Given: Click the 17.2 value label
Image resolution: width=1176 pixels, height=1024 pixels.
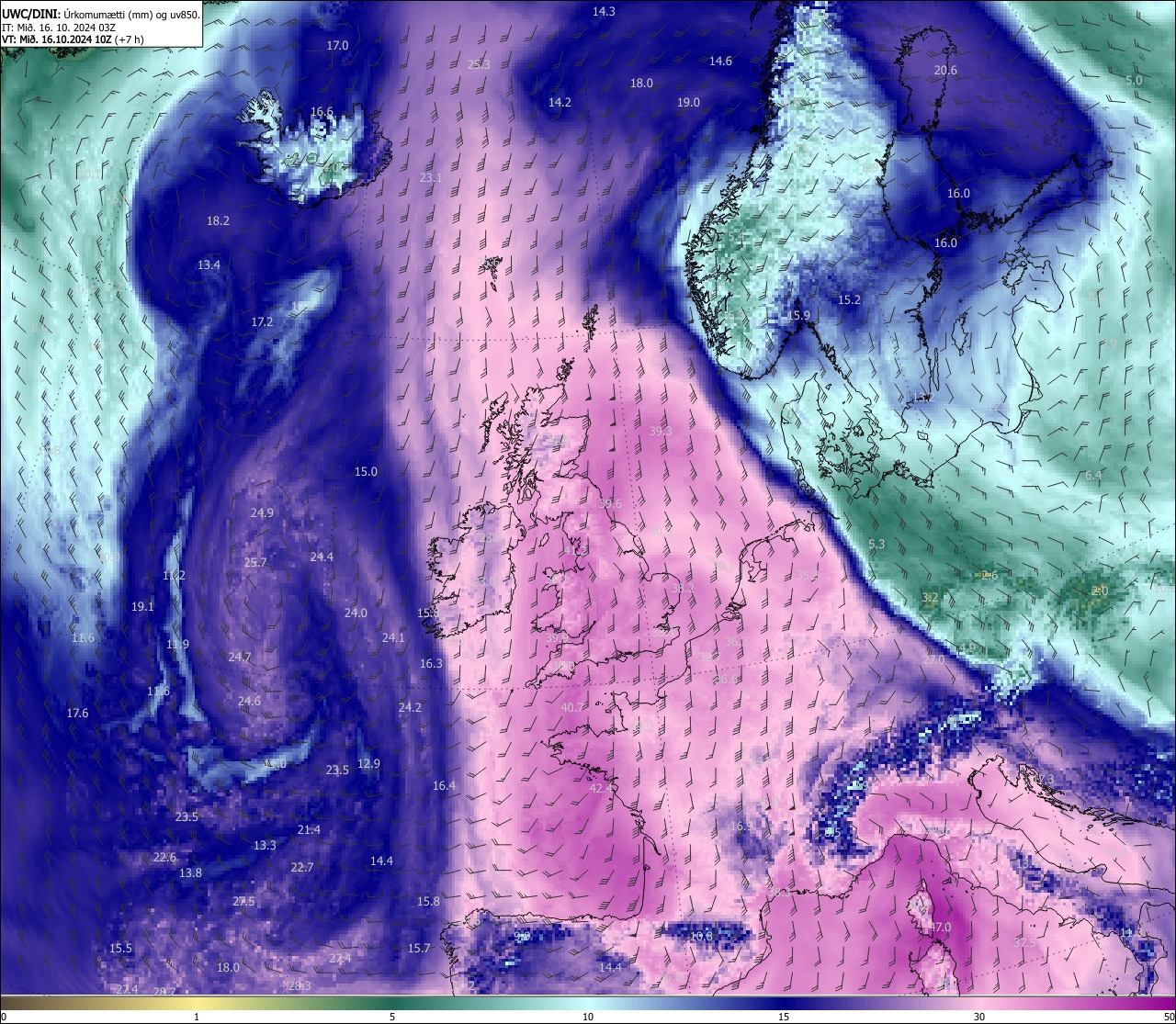Looking at the screenshot, I should [x=262, y=321].
